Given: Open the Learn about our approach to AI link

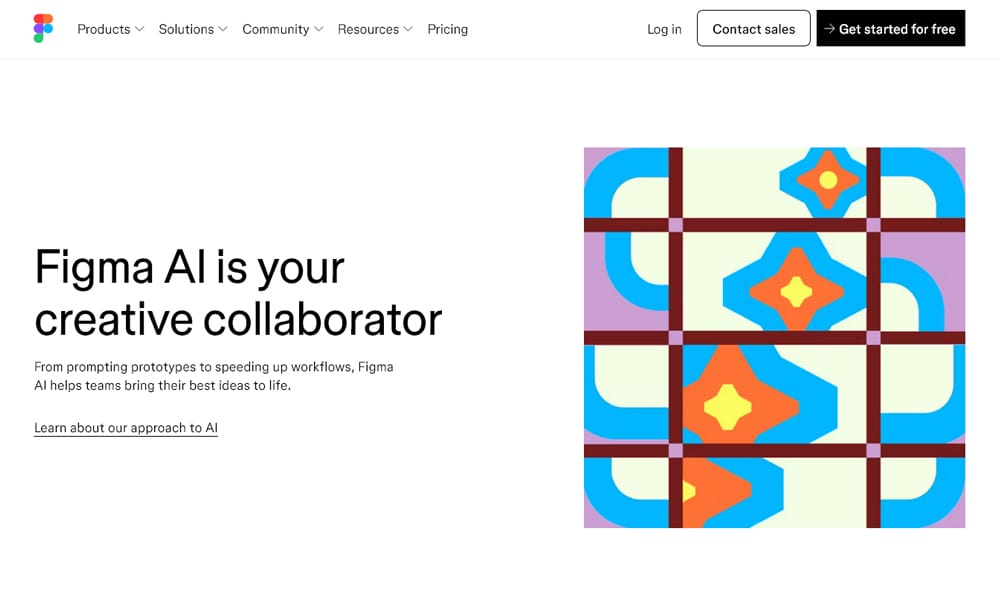Looking at the screenshot, I should click(x=125, y=427).
